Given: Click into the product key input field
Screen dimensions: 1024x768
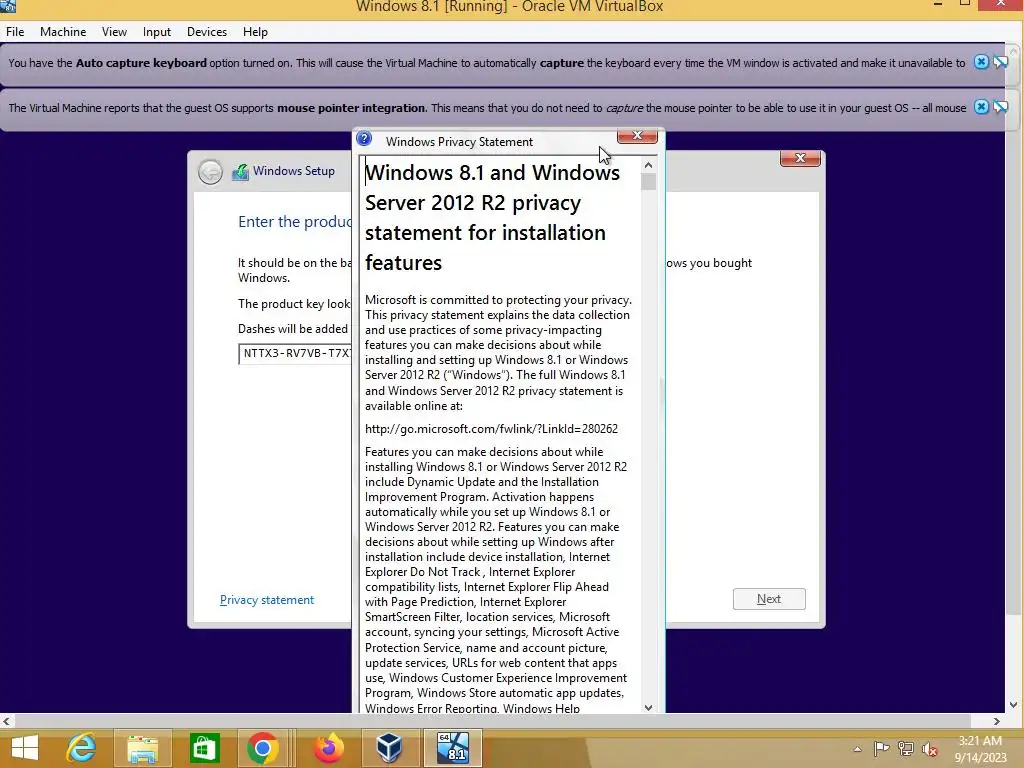Looking at the screenshot, I should (x=295, y=353).
